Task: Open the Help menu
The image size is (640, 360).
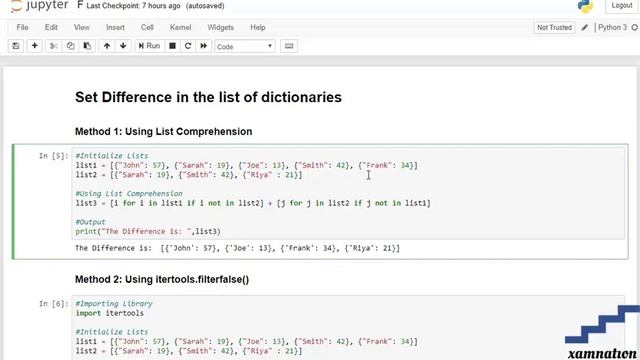Action: click(258, 27)
